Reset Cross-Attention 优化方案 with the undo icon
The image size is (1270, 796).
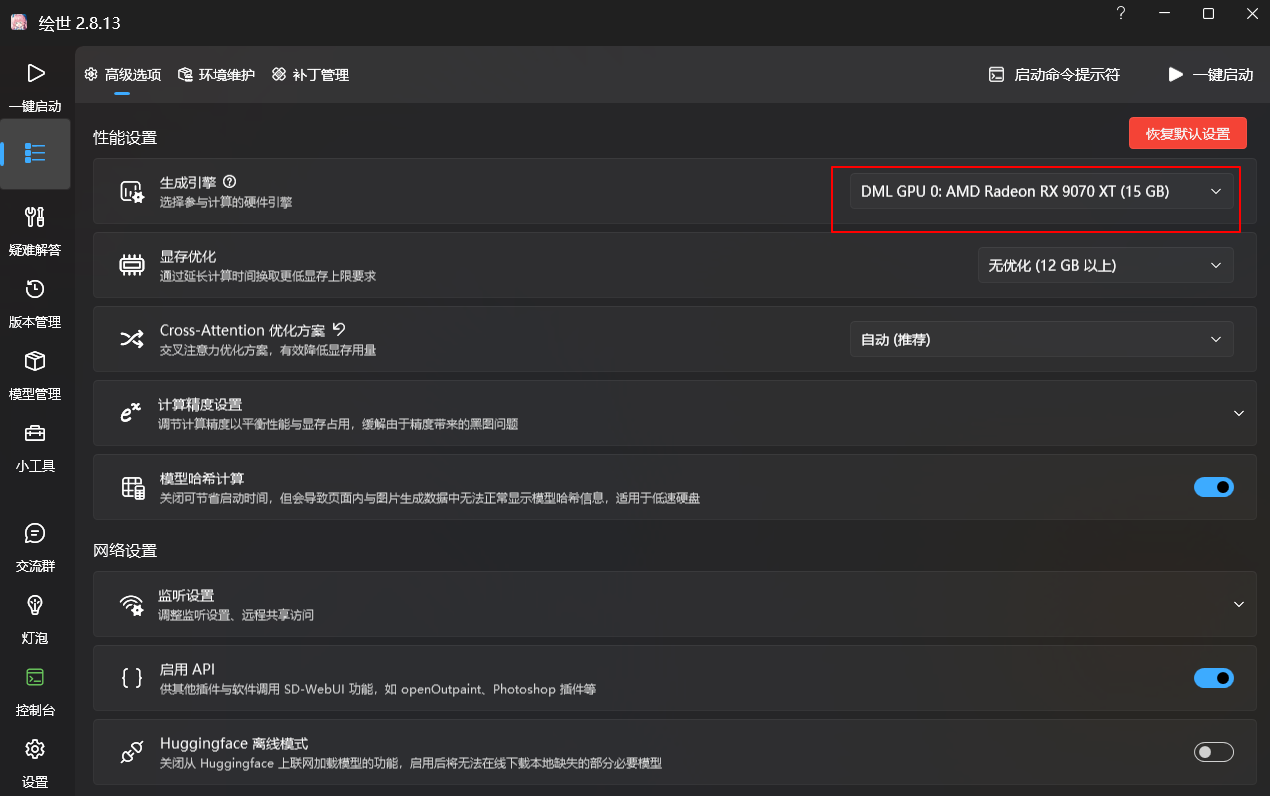[x=339, y=329]
